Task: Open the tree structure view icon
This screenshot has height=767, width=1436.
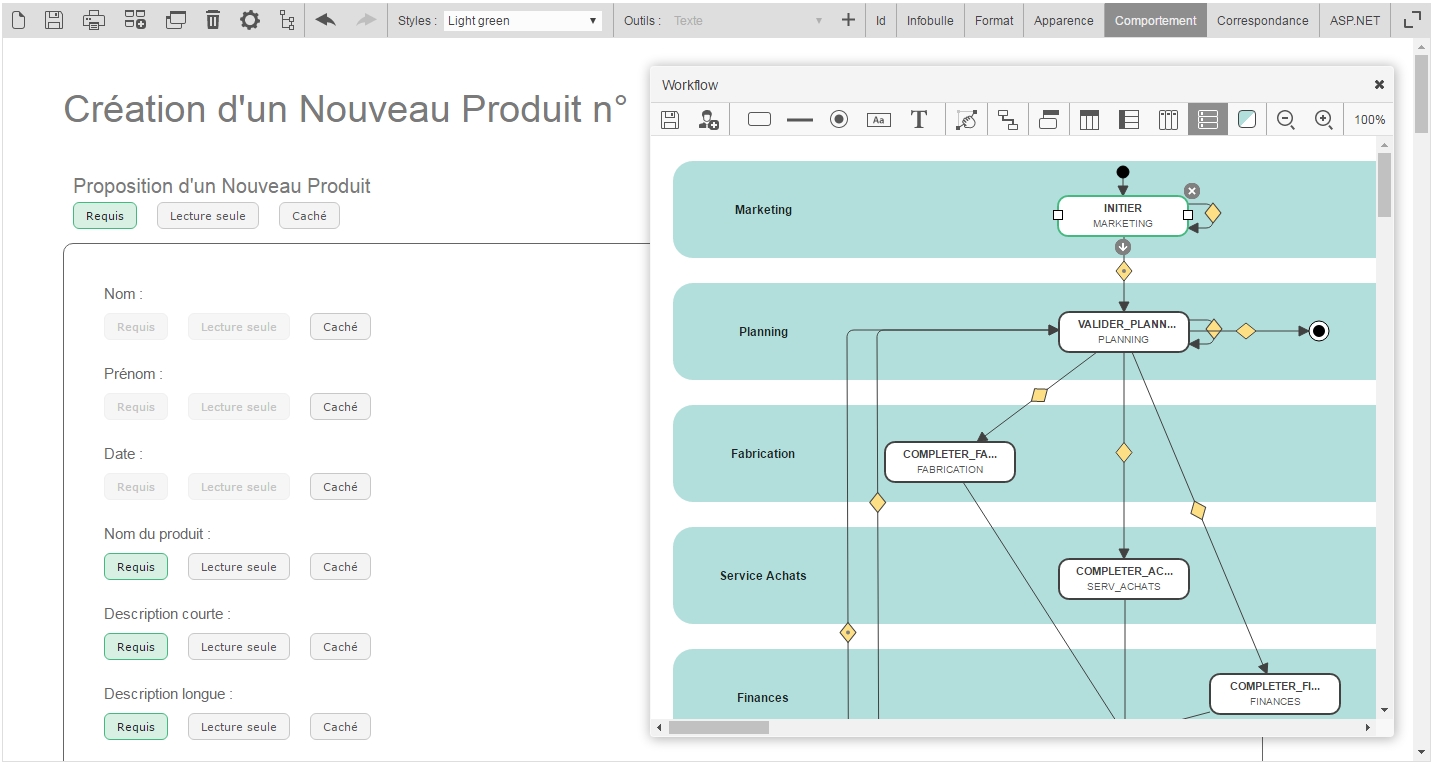Action: pyautogui.click(x=287, y=20)
